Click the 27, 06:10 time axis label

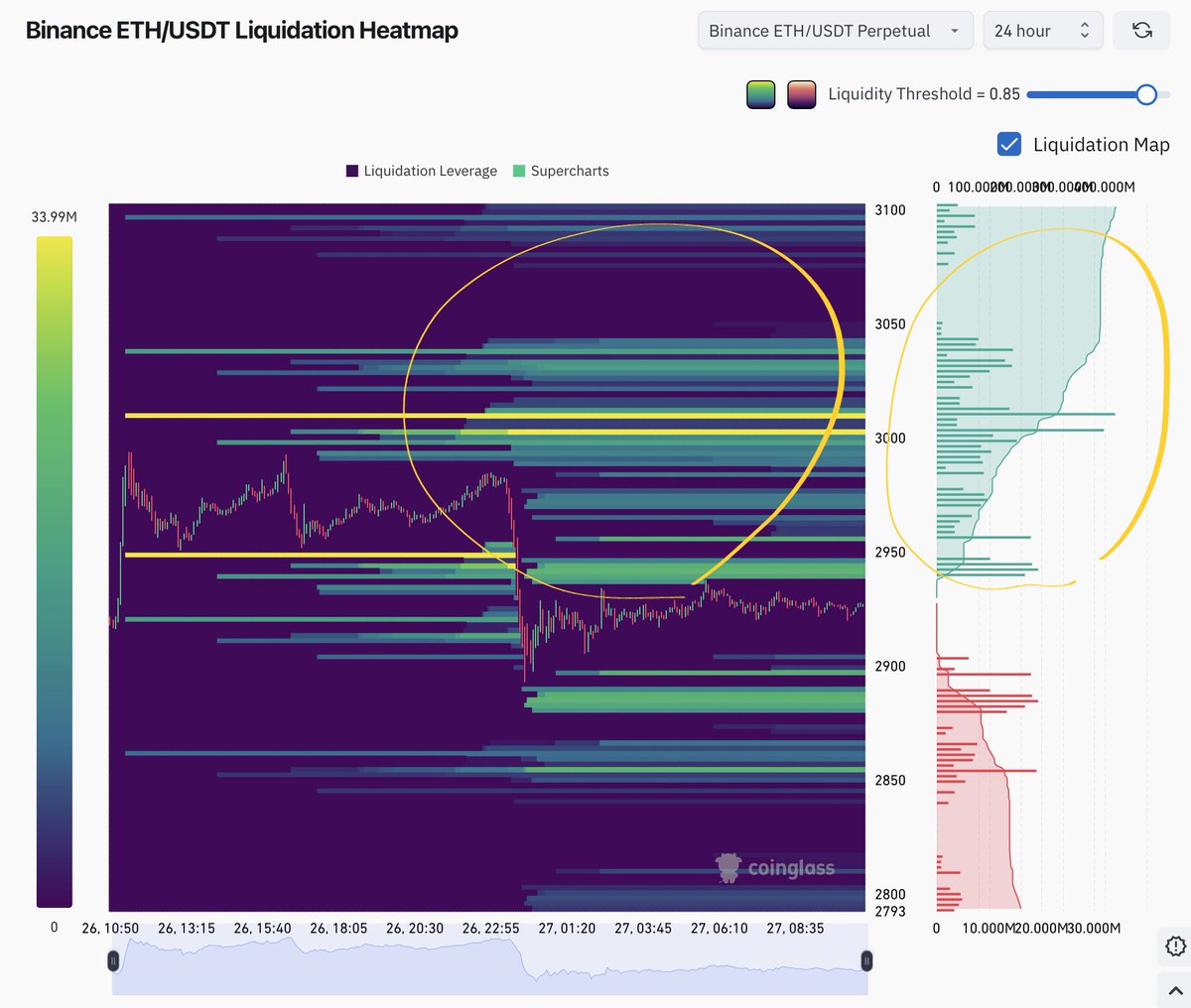[719, 929]
